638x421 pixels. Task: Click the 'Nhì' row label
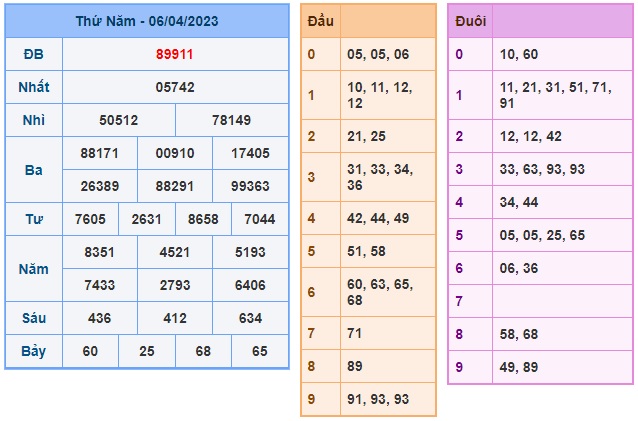coord(34,120)
